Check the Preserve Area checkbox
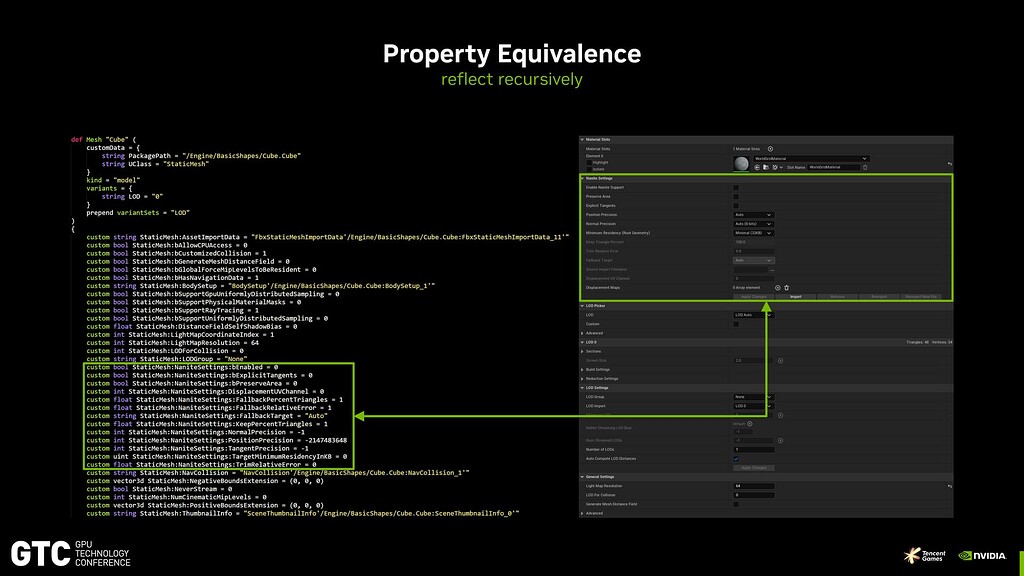The width and height of the screenshot is (1024, 576). 736,196
